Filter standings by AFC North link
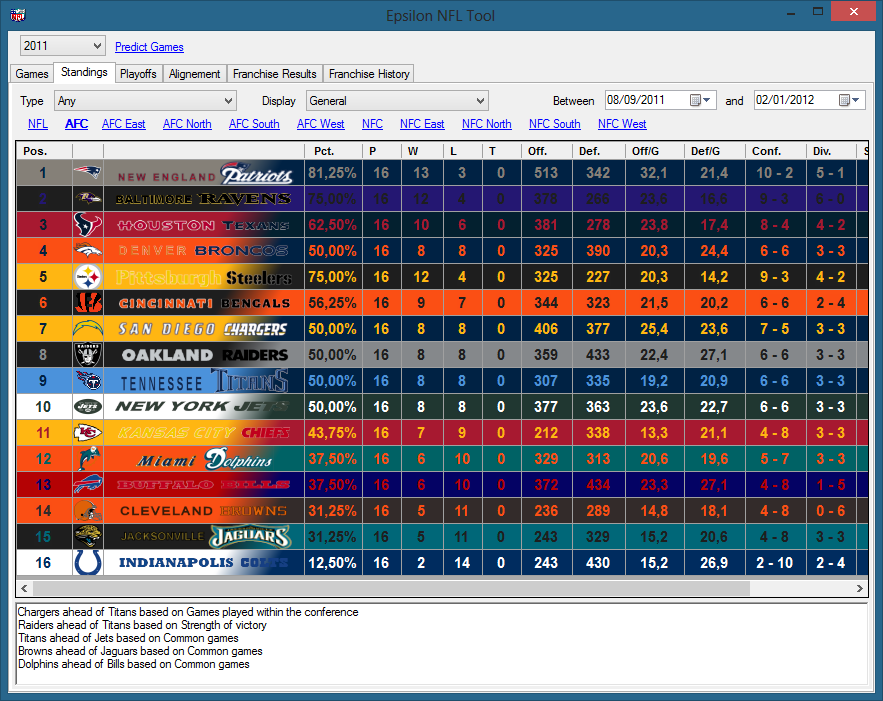Image resolution: width=883 pixels, height=701 pixels. pos(187,124)
